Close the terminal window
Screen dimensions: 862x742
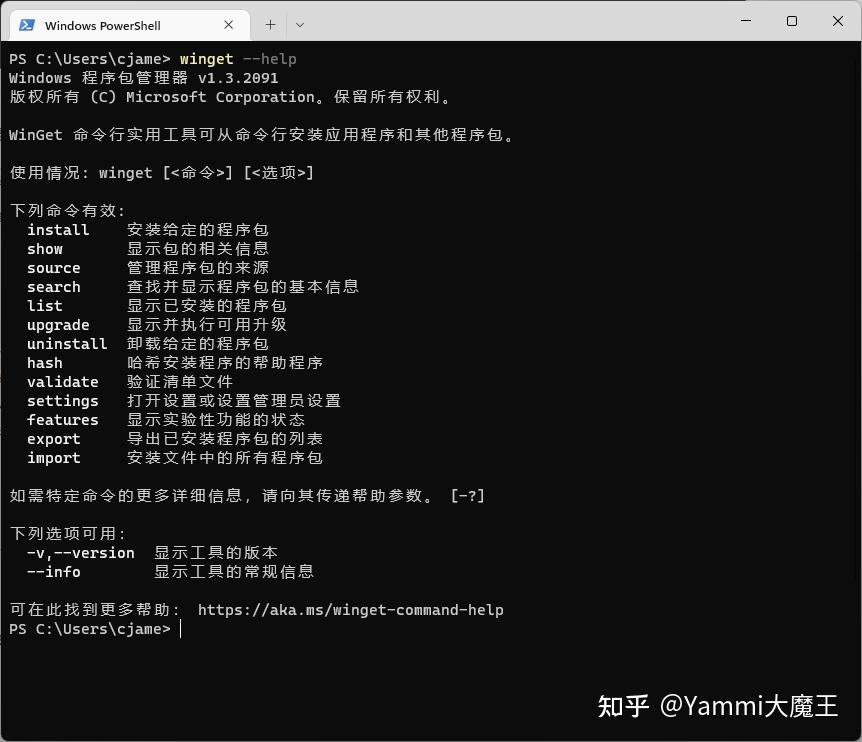coord(838,21)
